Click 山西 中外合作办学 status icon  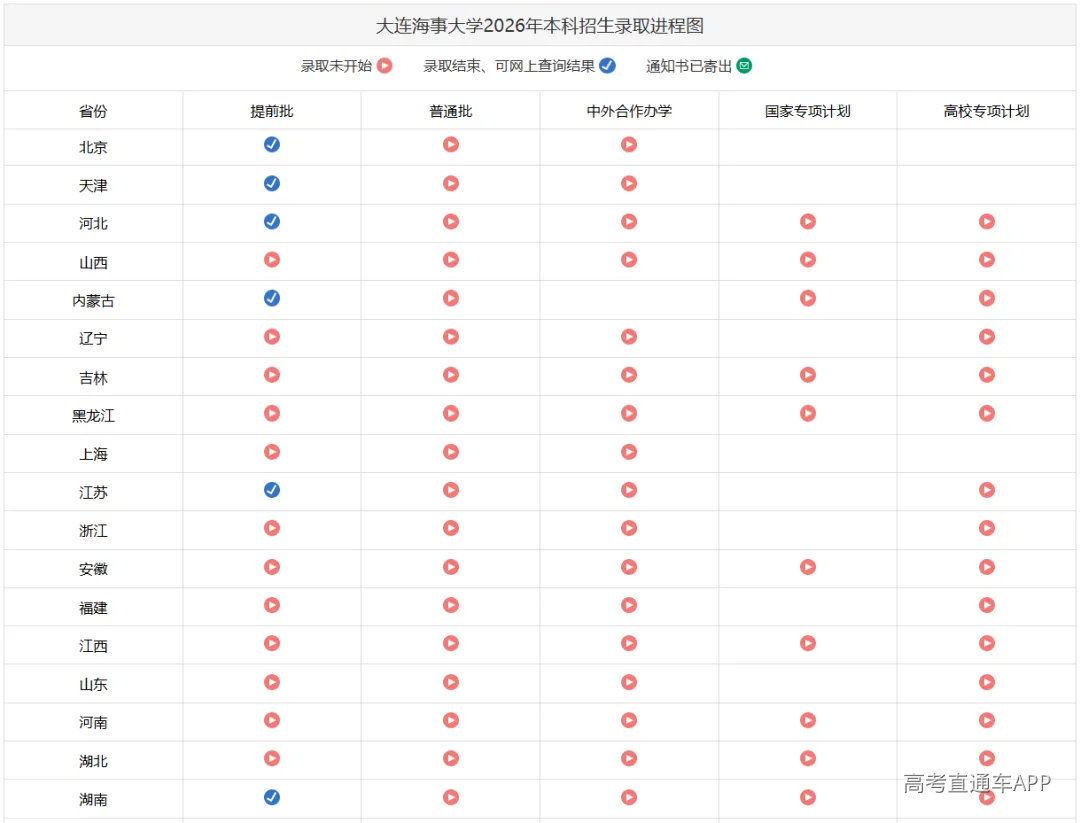[629, 260]
